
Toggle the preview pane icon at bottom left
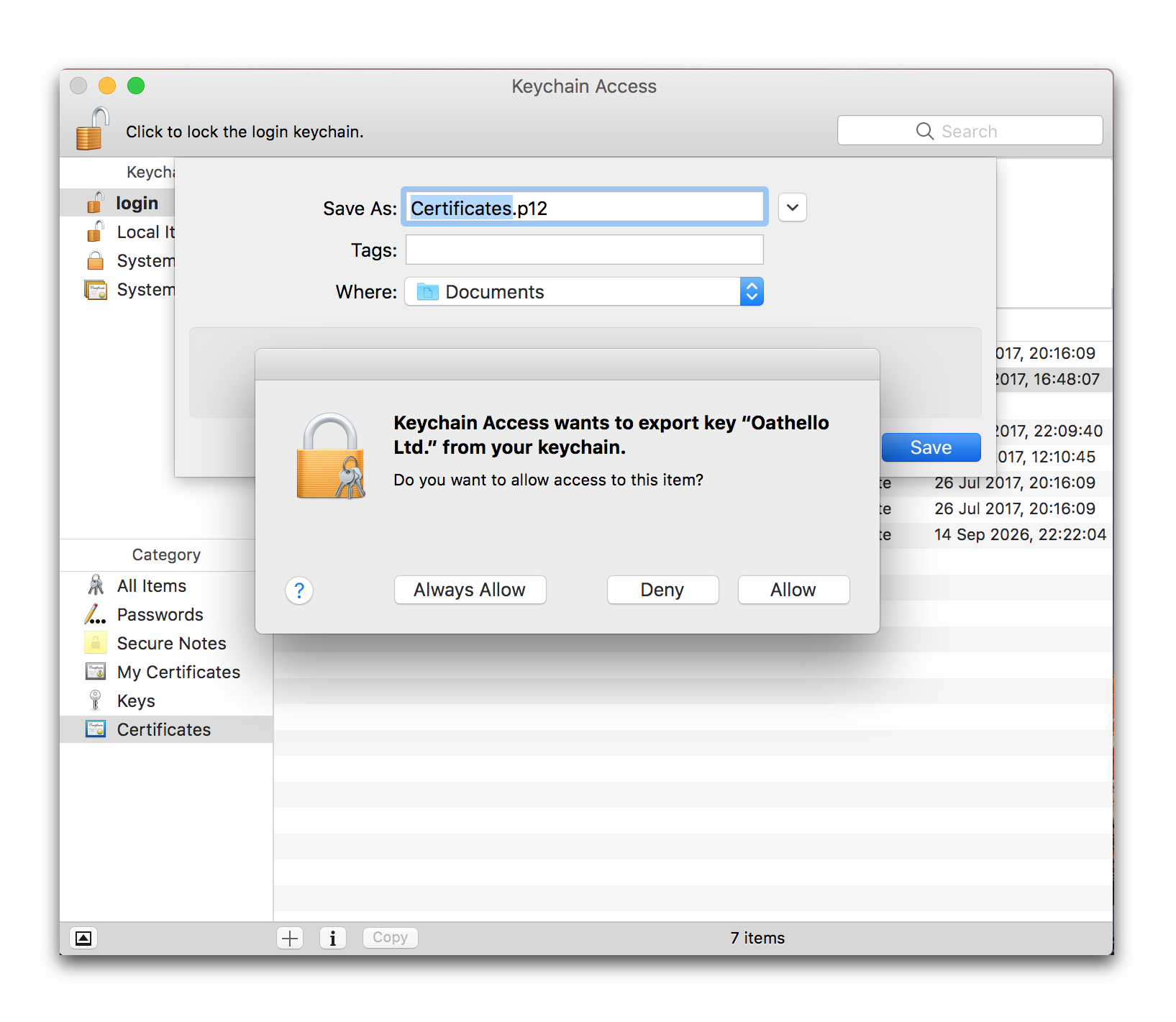(x=83, y=938)
